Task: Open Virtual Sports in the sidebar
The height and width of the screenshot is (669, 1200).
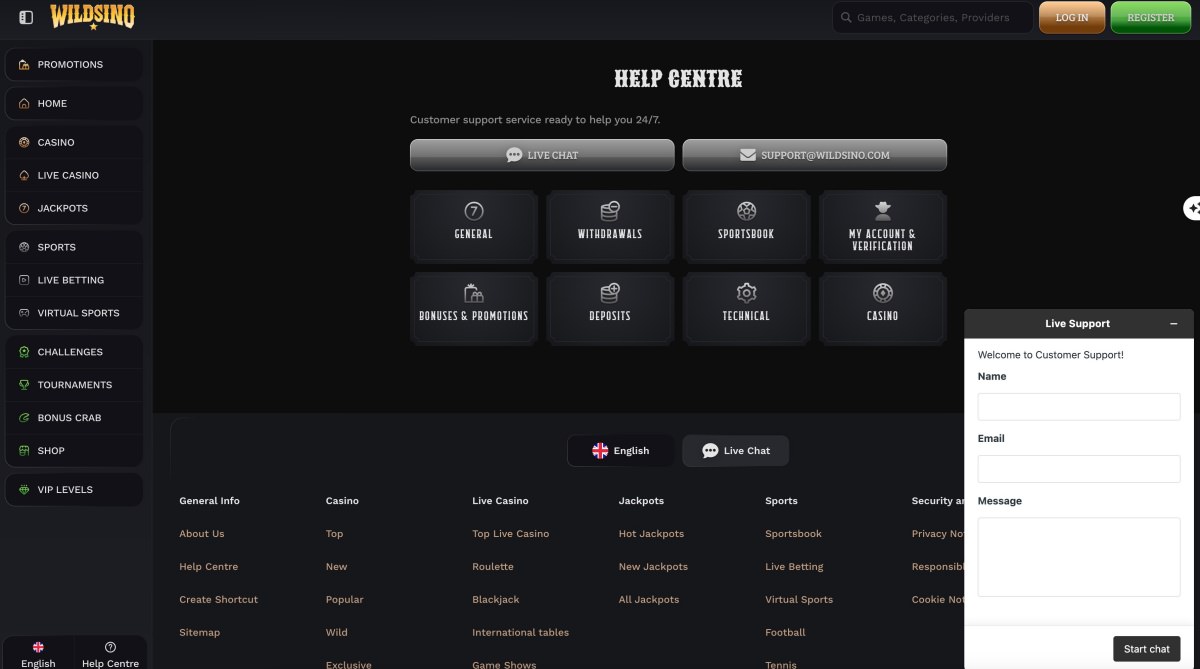Action: click(x=74, y=314)
